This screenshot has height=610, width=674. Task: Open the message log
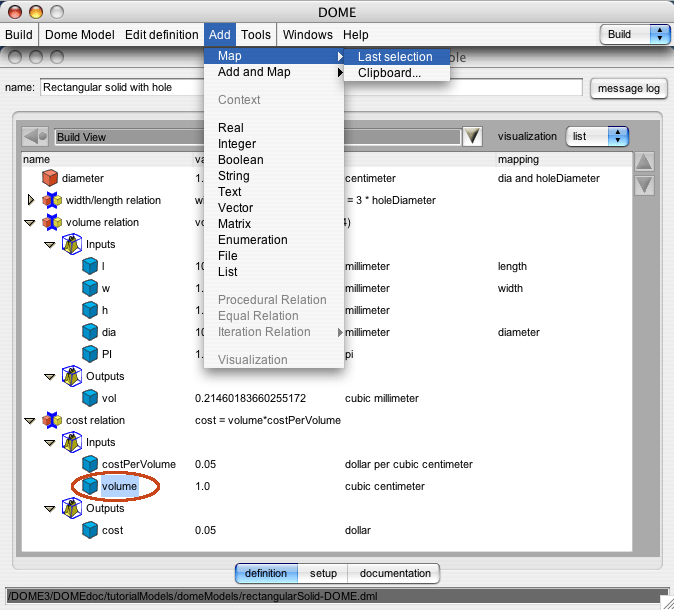coord(628,89)
